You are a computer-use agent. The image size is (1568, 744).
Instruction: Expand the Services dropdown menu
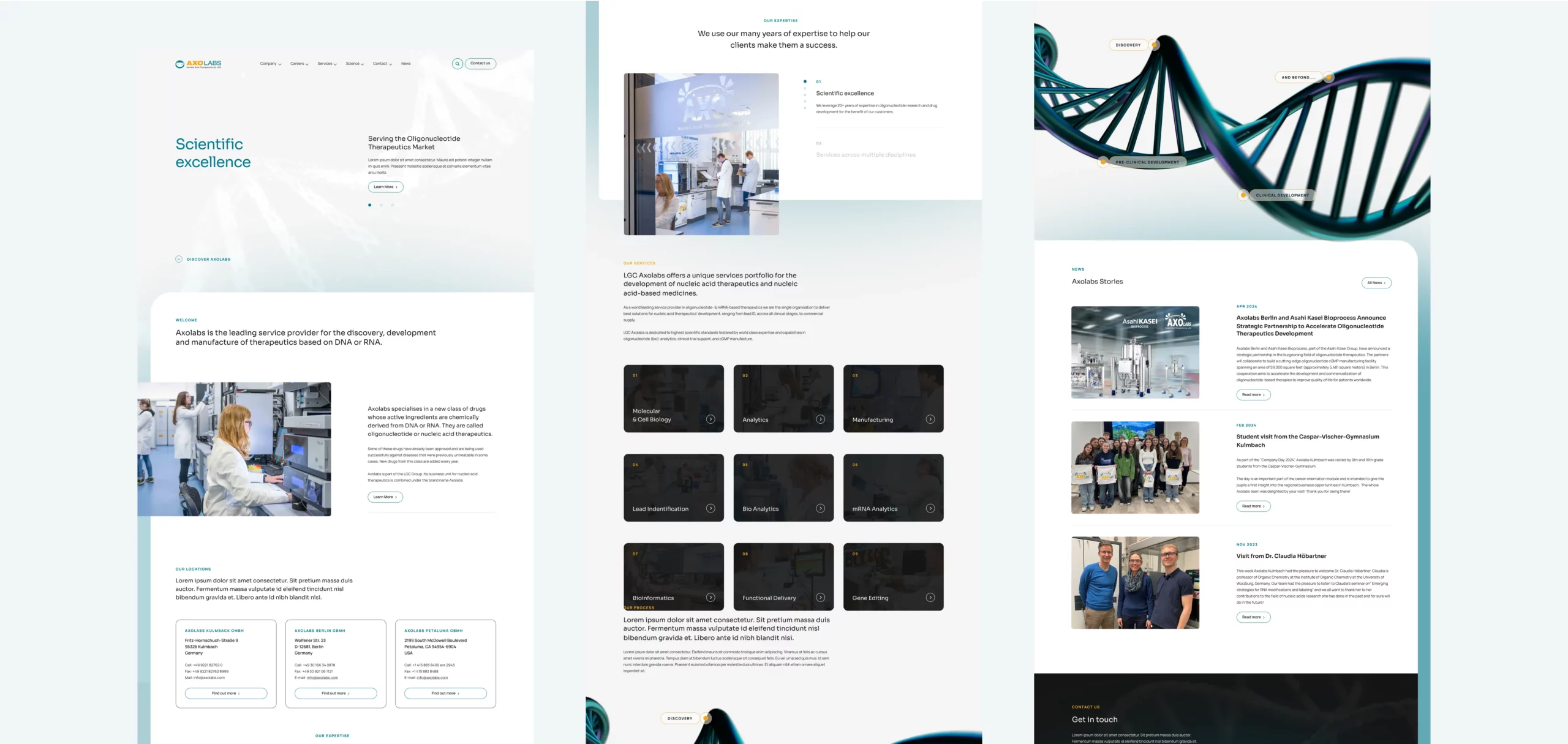point(326,64)
